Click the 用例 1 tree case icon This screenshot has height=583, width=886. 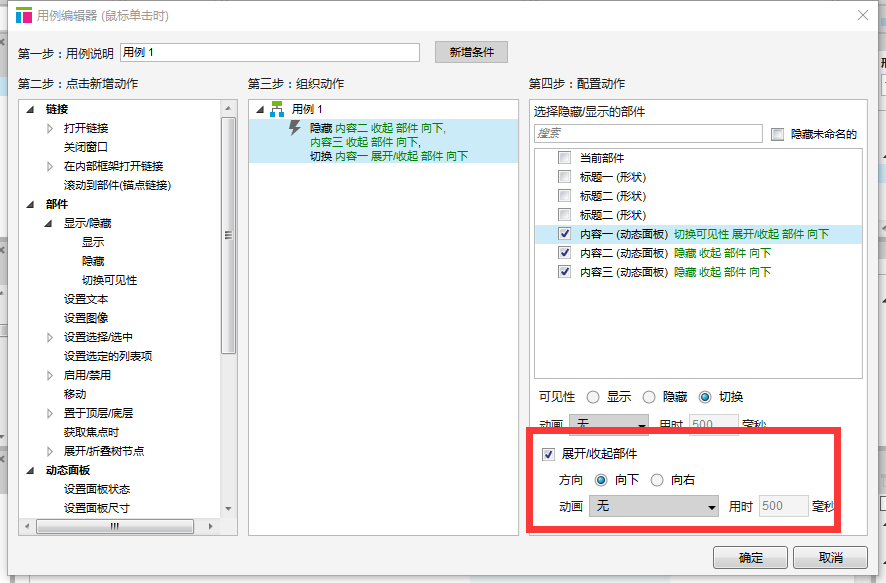click(277, 109)
